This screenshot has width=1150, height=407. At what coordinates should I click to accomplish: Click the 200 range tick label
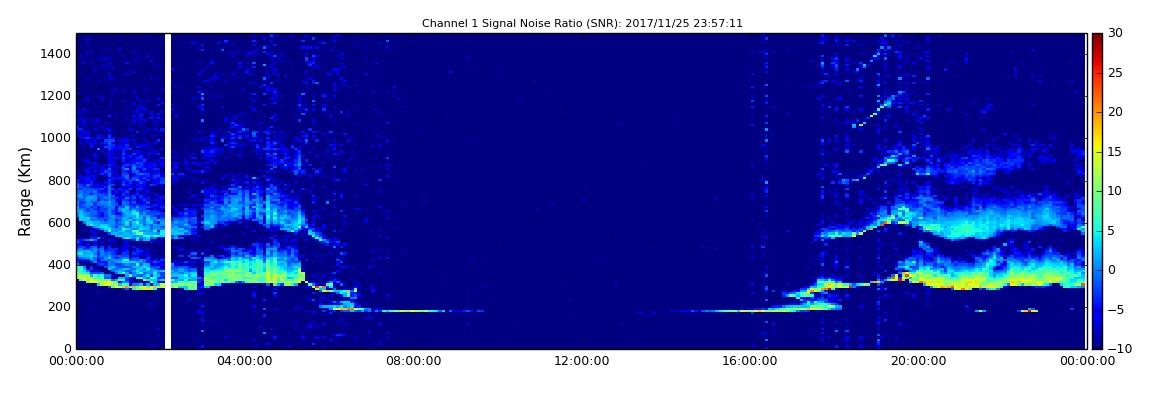coord(60,307)
